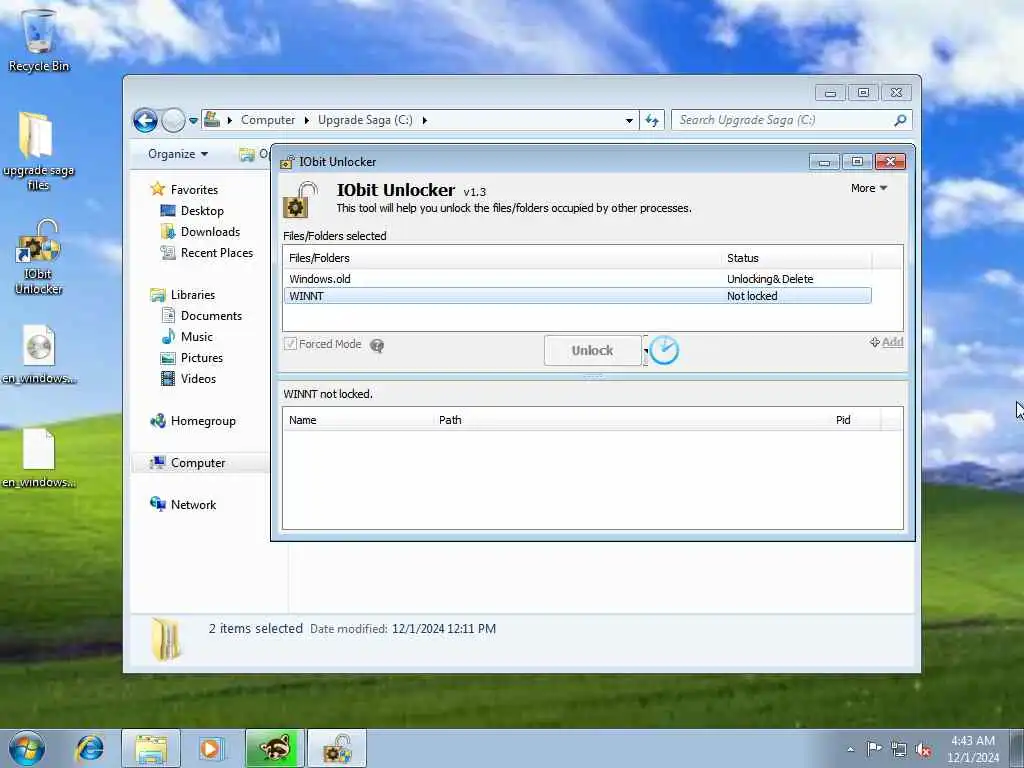Click the search magnifier icon in Explorer
This screenshot has height=768, width=1024.
900,120
